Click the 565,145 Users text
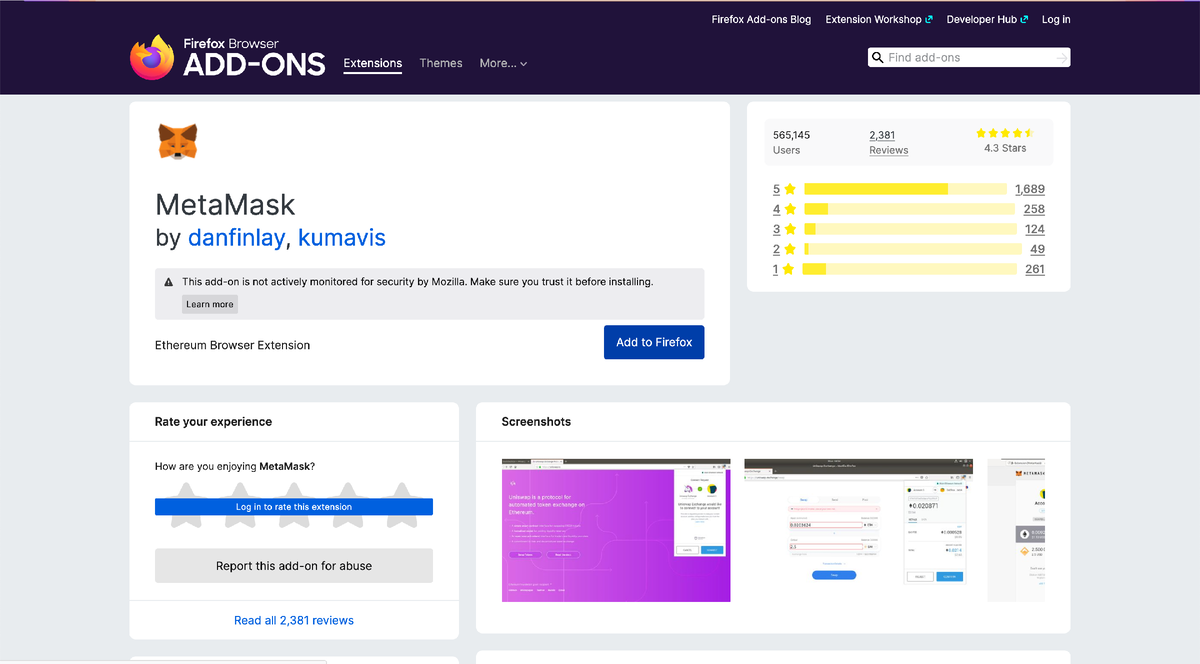Viewport: 1200px width, 664px height. pos(791,142)
